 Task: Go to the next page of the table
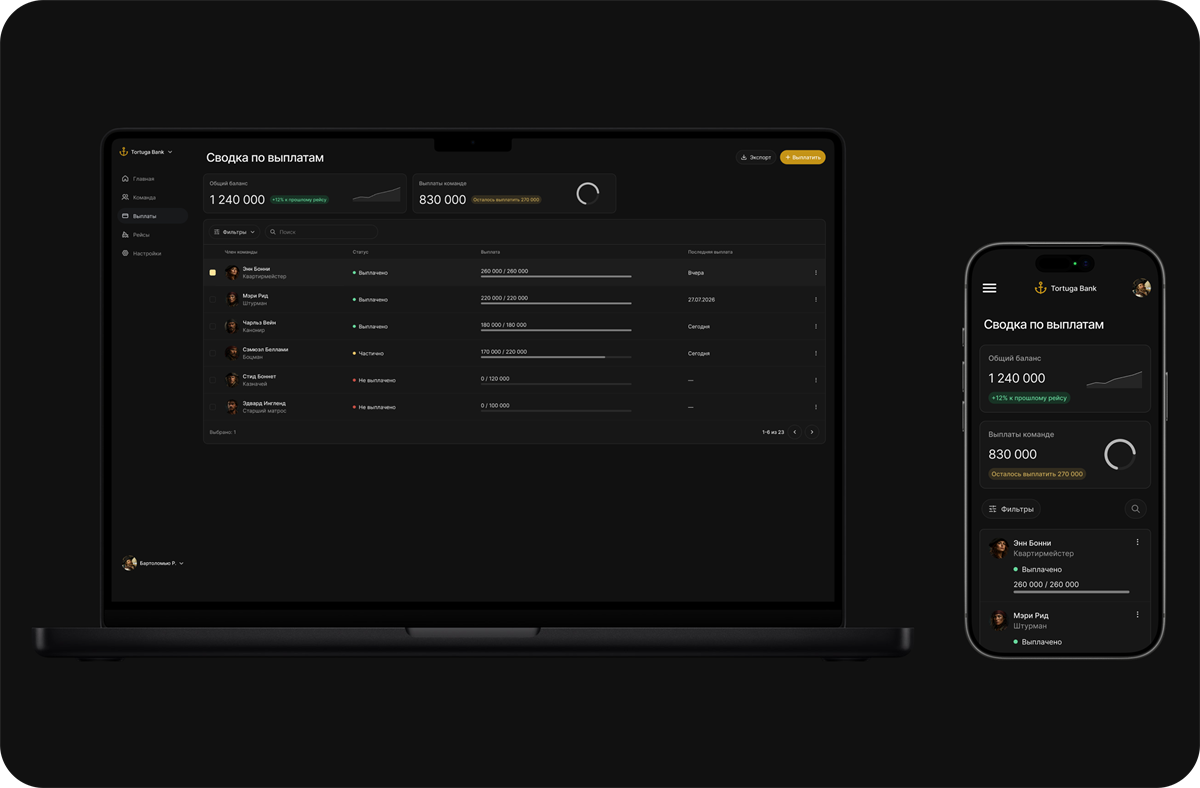pos(811,432)
